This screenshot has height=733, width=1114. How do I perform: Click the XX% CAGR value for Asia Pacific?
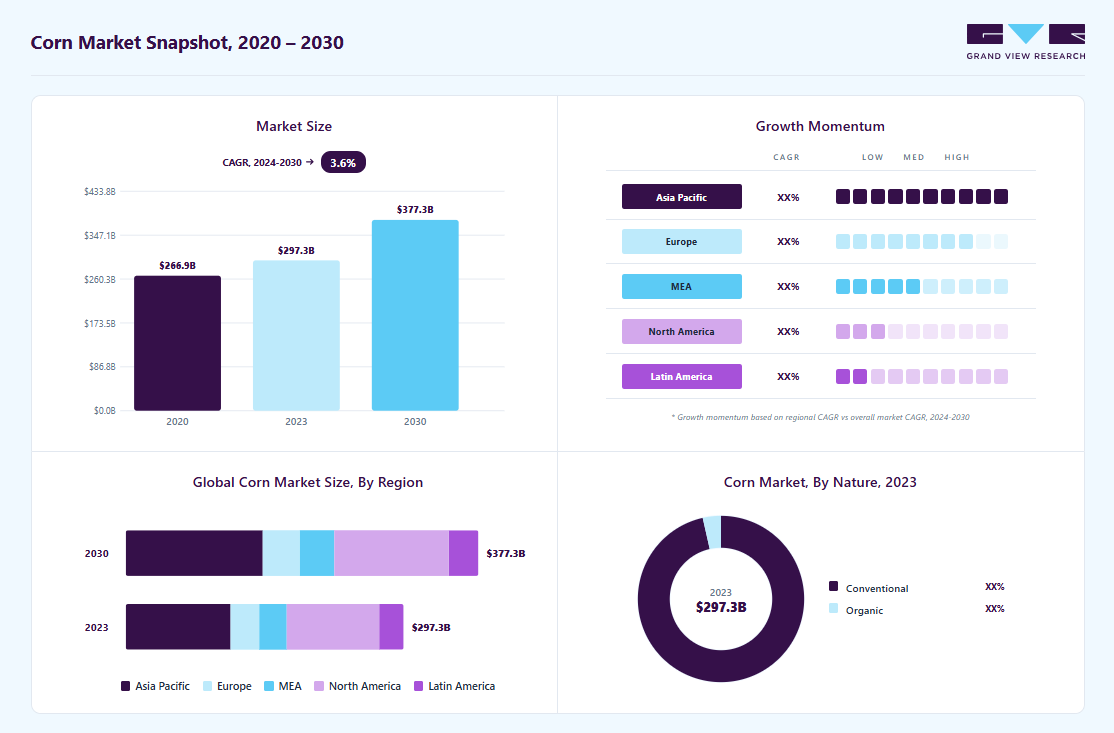point(788,197)
